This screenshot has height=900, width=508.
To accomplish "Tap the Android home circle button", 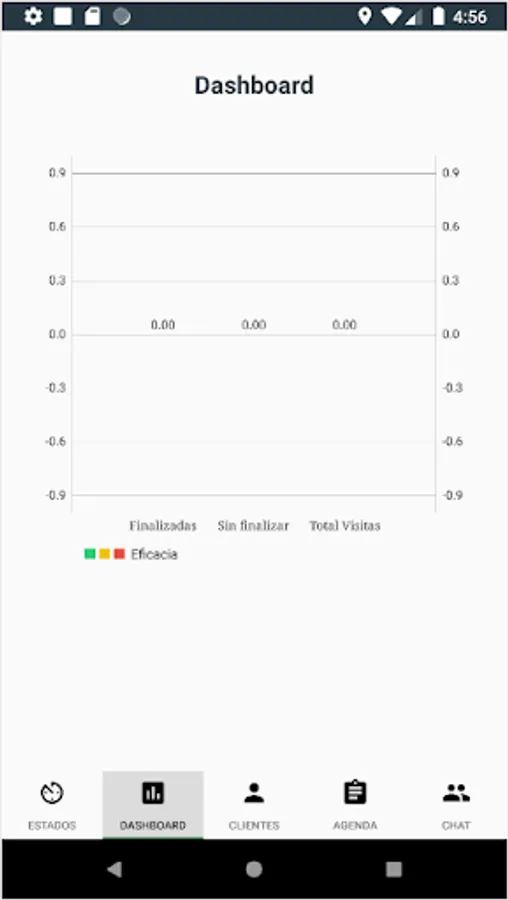I will click(x=254, y=869).
